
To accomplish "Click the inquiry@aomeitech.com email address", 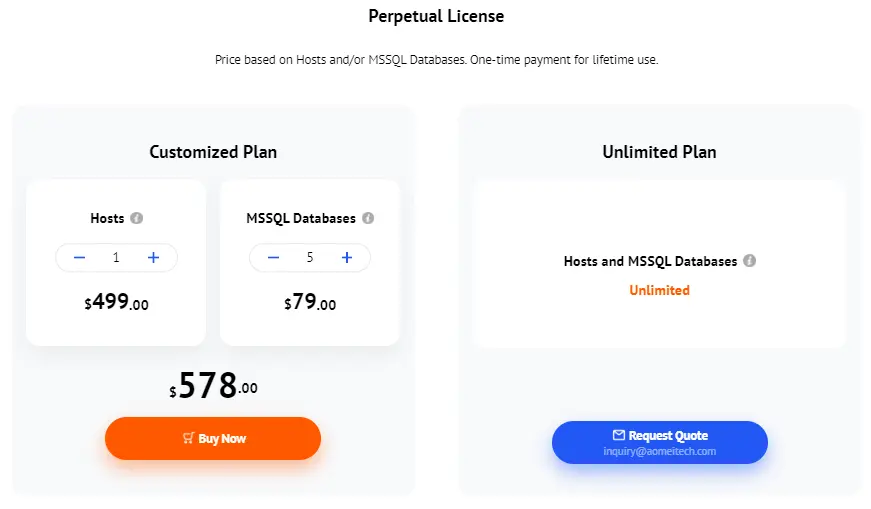I will 659,451.
